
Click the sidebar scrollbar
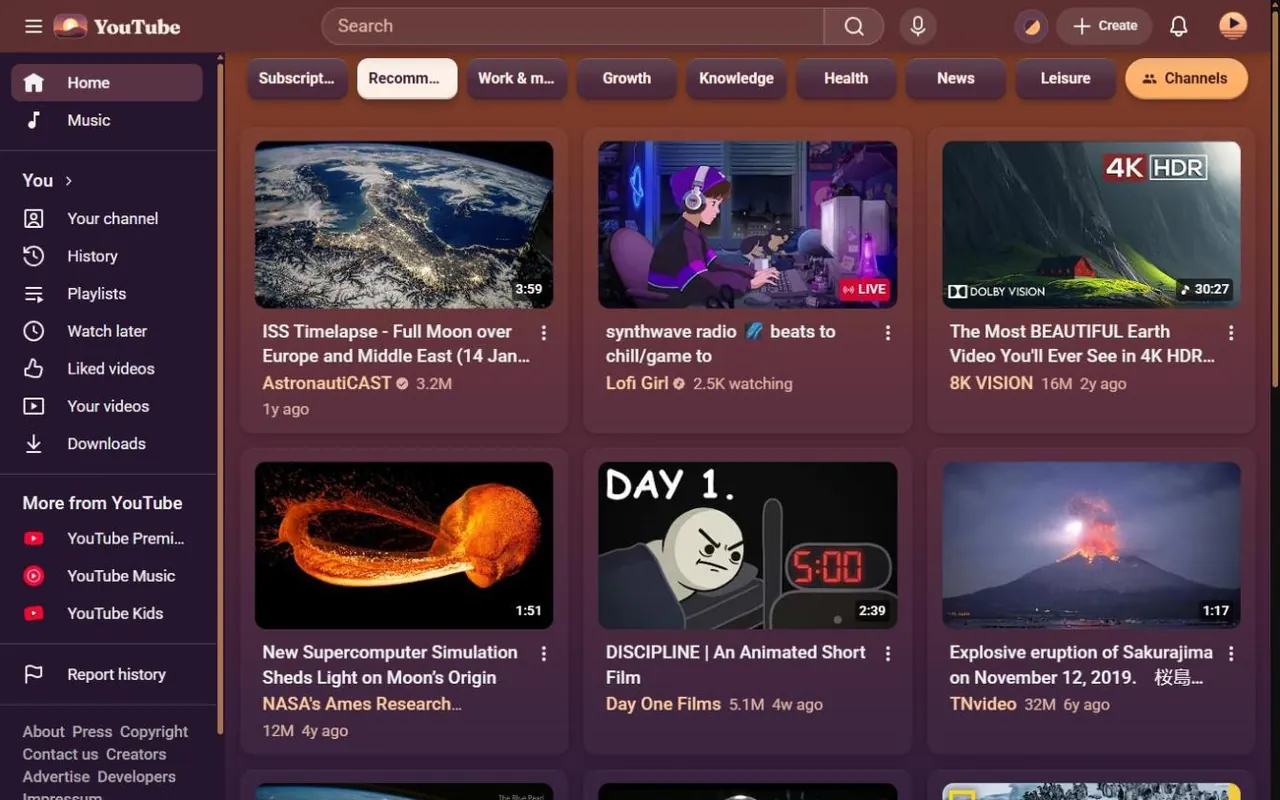tap(221, 400)
